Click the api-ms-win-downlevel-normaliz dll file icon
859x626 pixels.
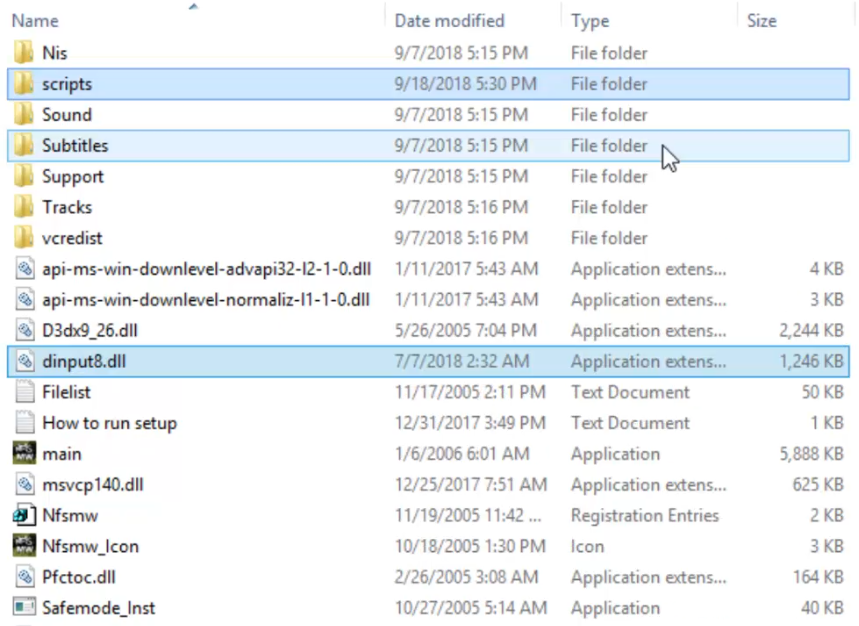[25, 300]
